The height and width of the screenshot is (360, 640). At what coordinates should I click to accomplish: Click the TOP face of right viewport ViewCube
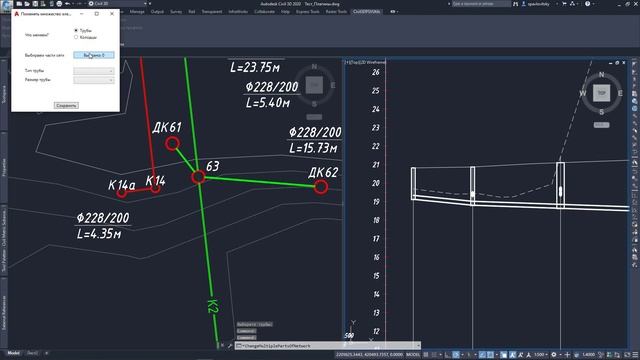pos(601,93)
